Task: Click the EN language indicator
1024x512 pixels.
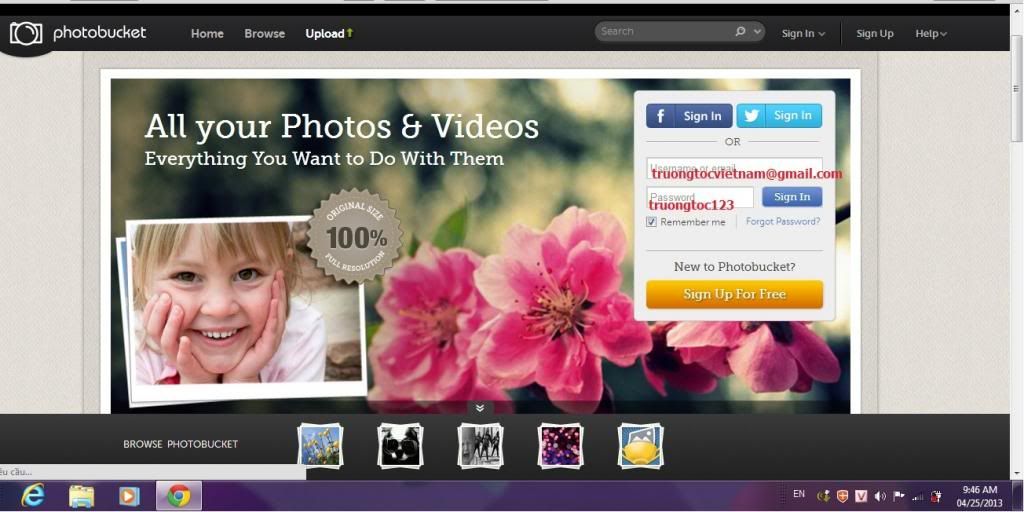Action: pyautogui.click(x=799, y=494)
